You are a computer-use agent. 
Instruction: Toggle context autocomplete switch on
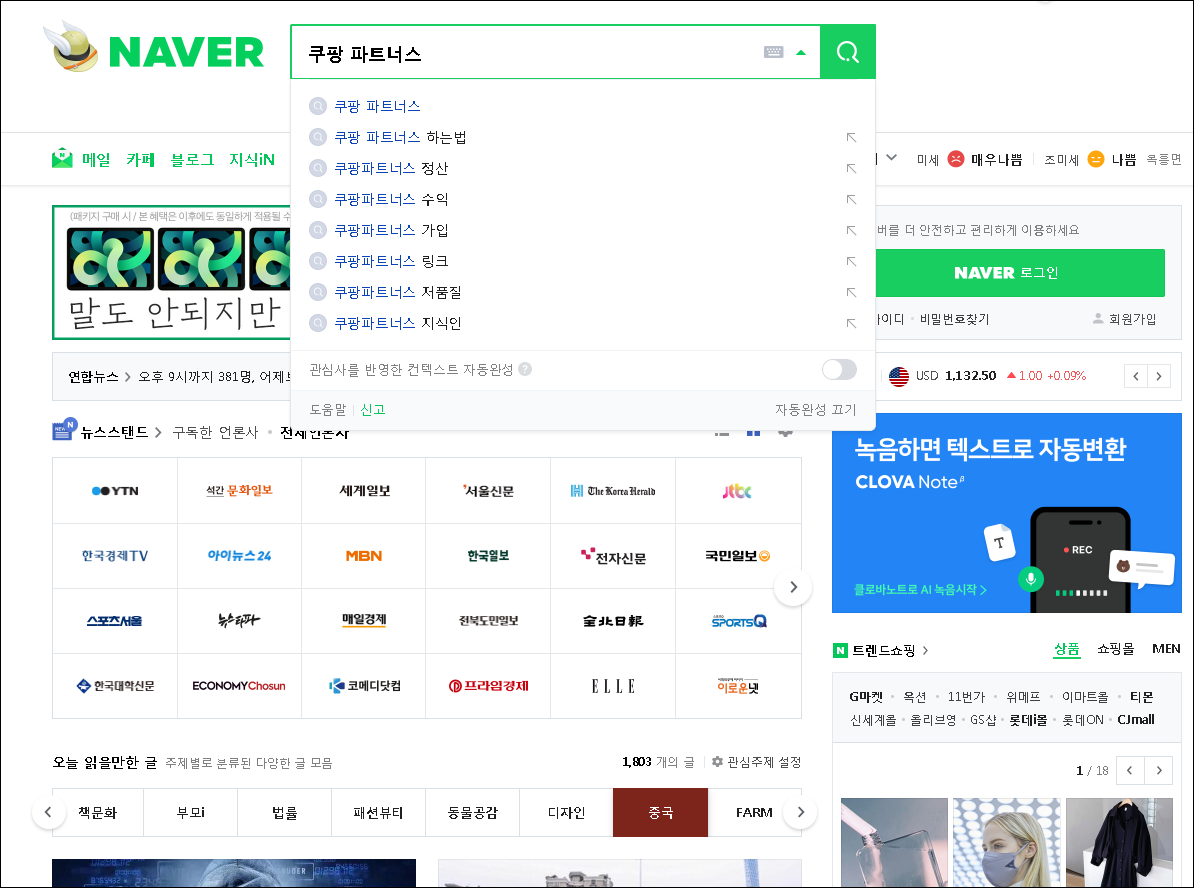[x=839, y=369]
